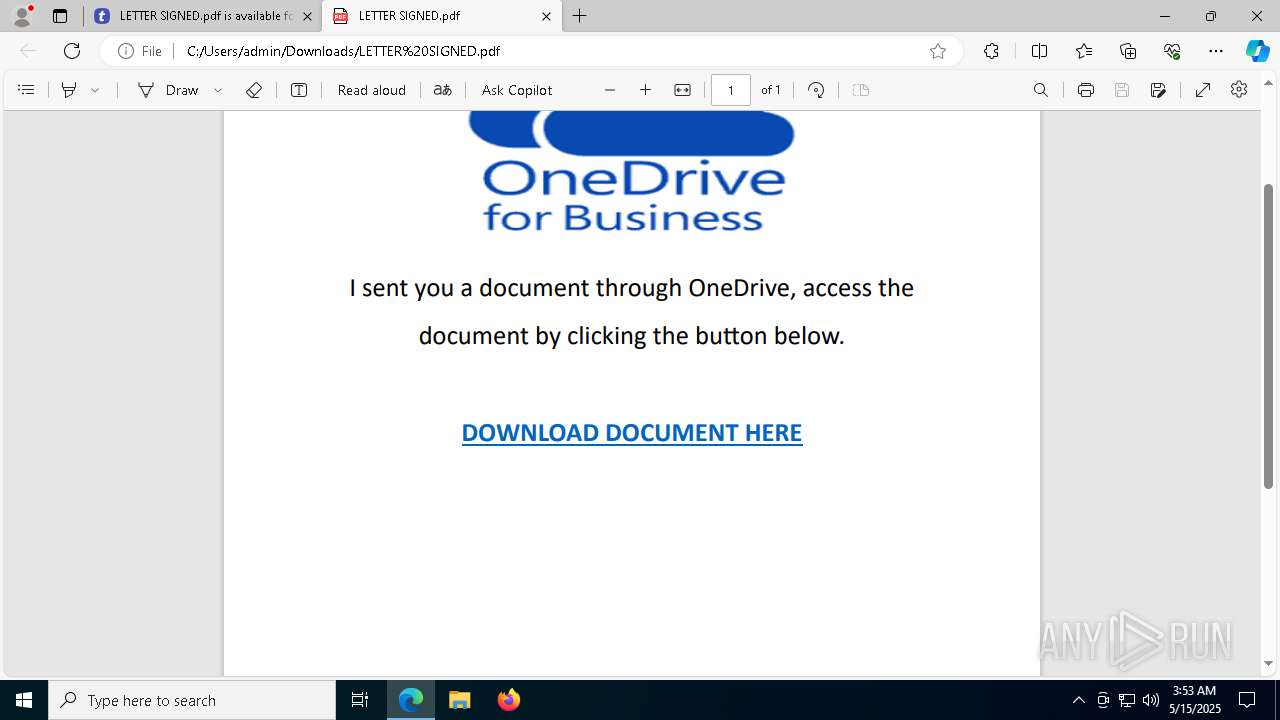This screenshot has width=1280, height=720.
Task: Click the Save icon in PDF toolbar
Action: (x=1122, y=90)
